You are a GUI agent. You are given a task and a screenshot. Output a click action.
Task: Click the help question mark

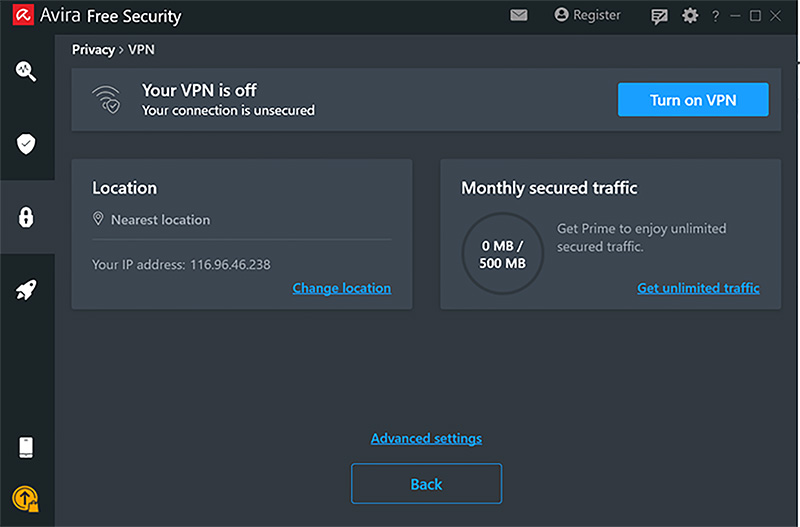pos(715,16)
